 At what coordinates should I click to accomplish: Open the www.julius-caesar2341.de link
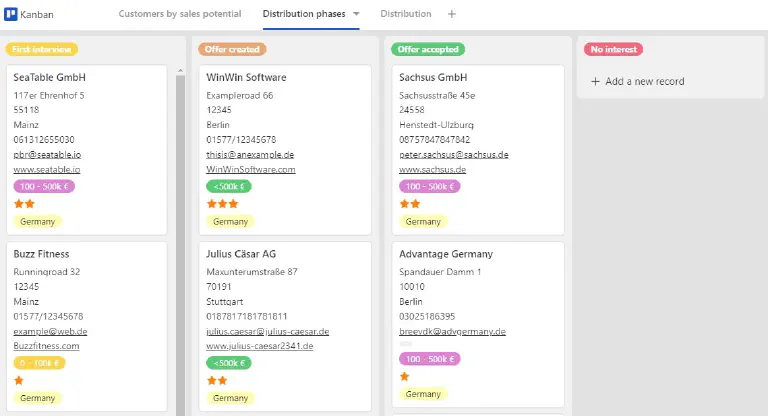[x=260, y=346]
